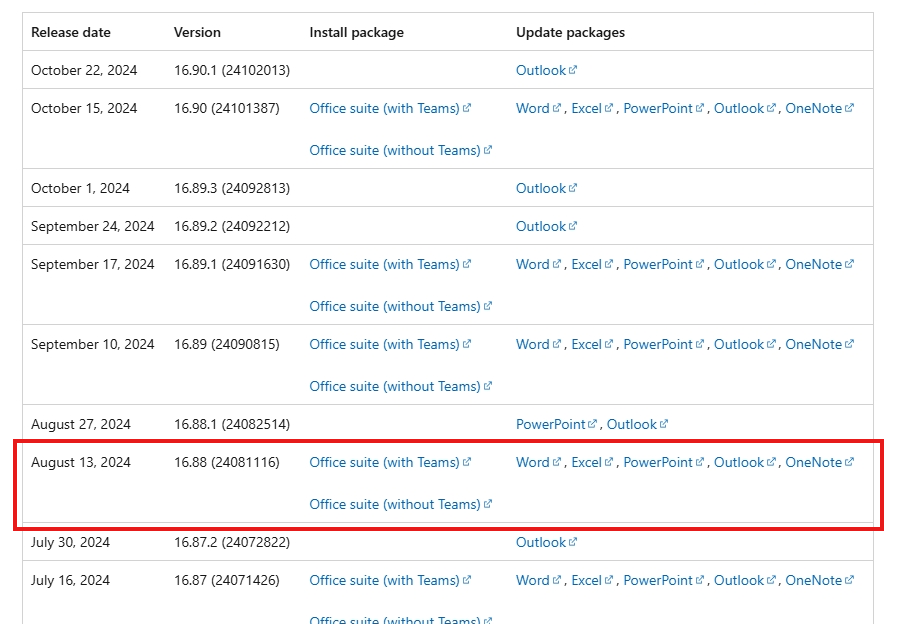This screenshot has width=900, height=624.
Task: Open OneNote update for July 16, 2024
Action: coord(818,580)
